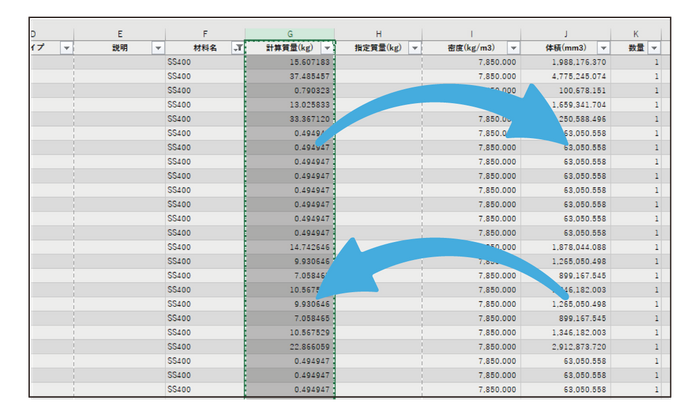Open the 数量 filter dropdown
The width and height of the screenshot is (700, 417).
(x=654, y=48)
